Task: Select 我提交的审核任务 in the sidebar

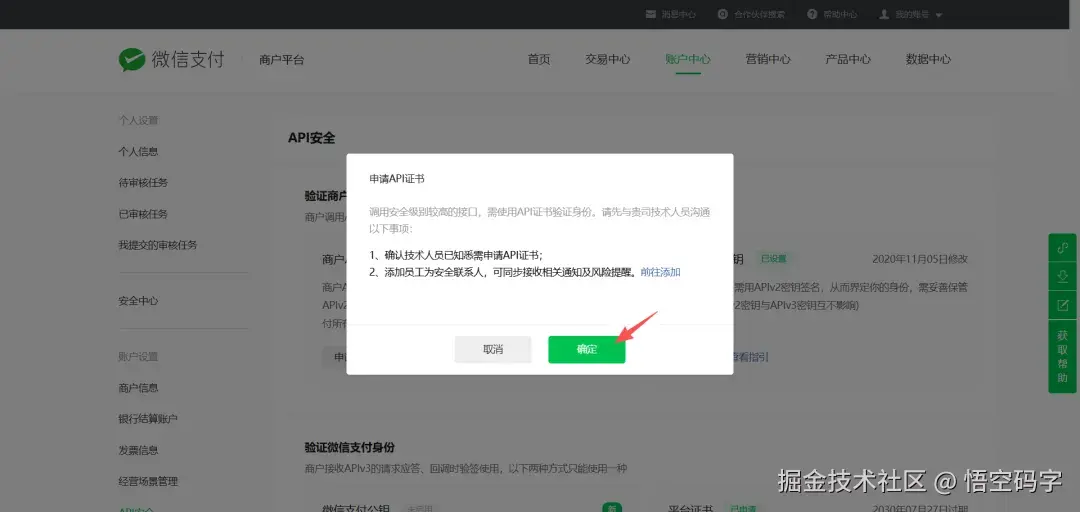Action: pos(158,245)
